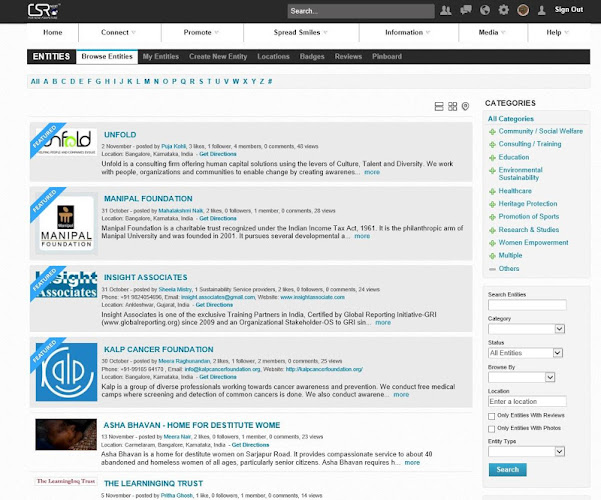The width and height of the screenshot is (601, 500).
Task: Open the Help menu
Action: [558, 33]
